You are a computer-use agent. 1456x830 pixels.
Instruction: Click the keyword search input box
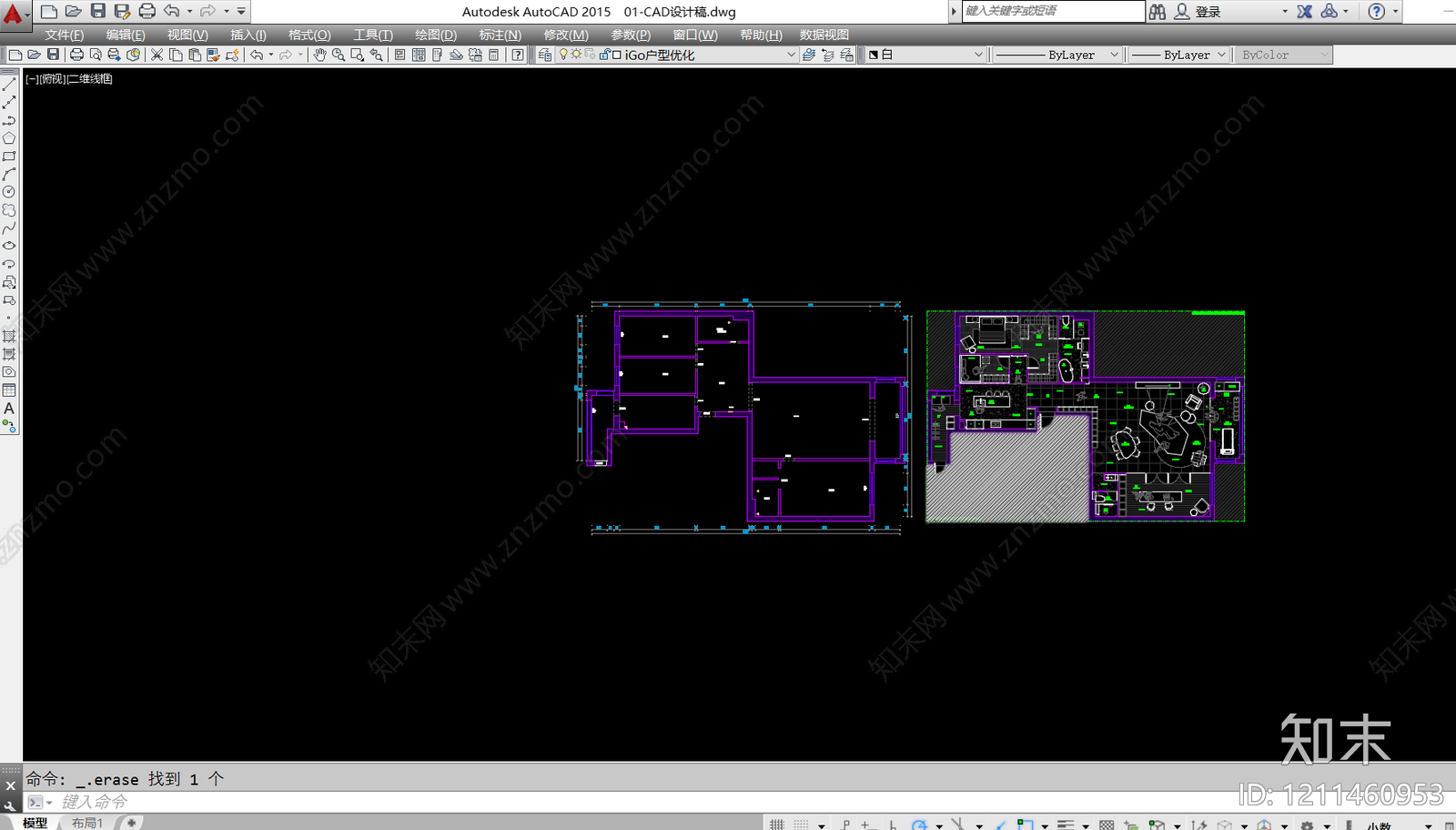(1053, 11)
